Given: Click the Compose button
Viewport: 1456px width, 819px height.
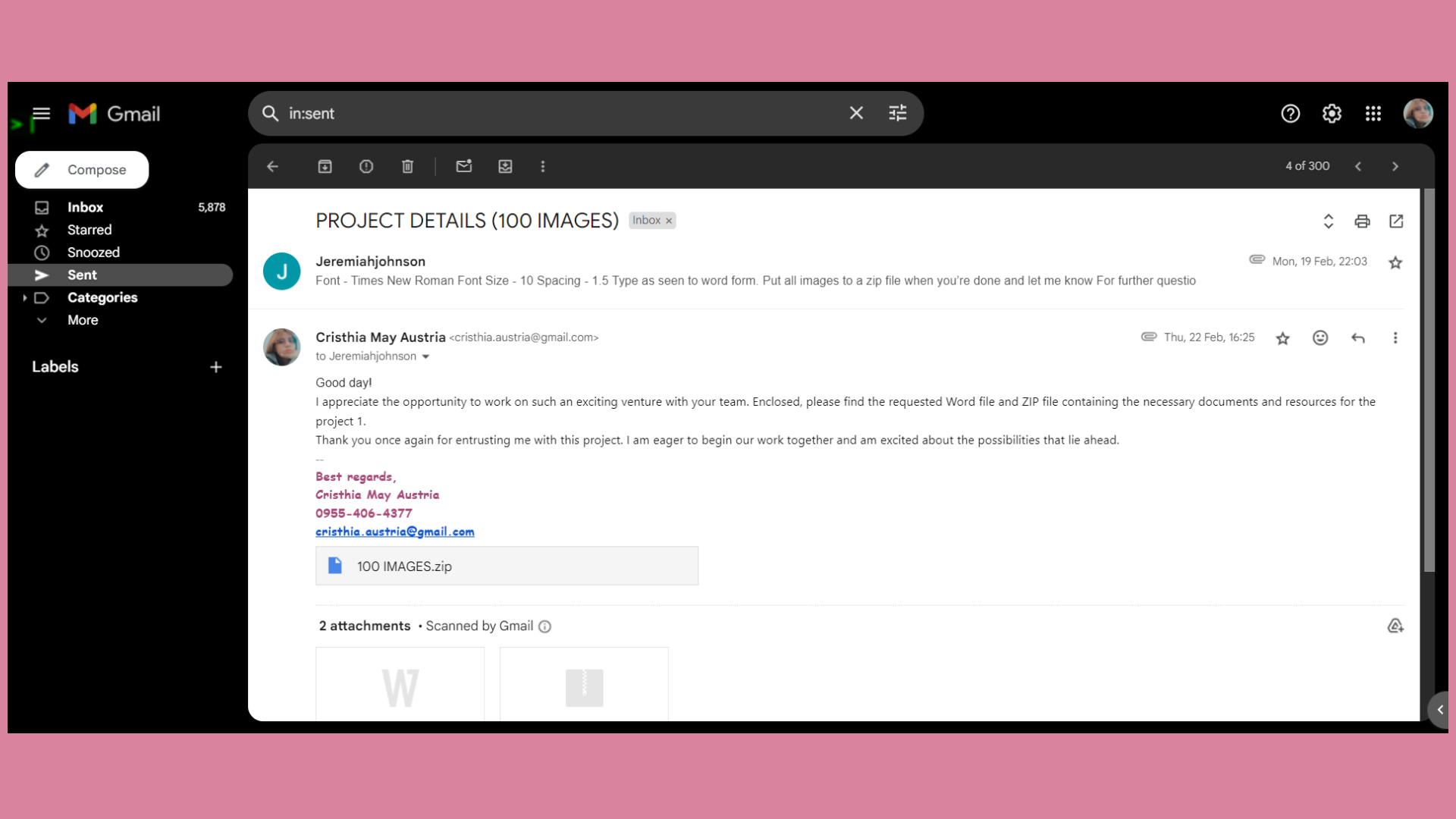Looking at the screenshot, I should [x=82, y=170].
